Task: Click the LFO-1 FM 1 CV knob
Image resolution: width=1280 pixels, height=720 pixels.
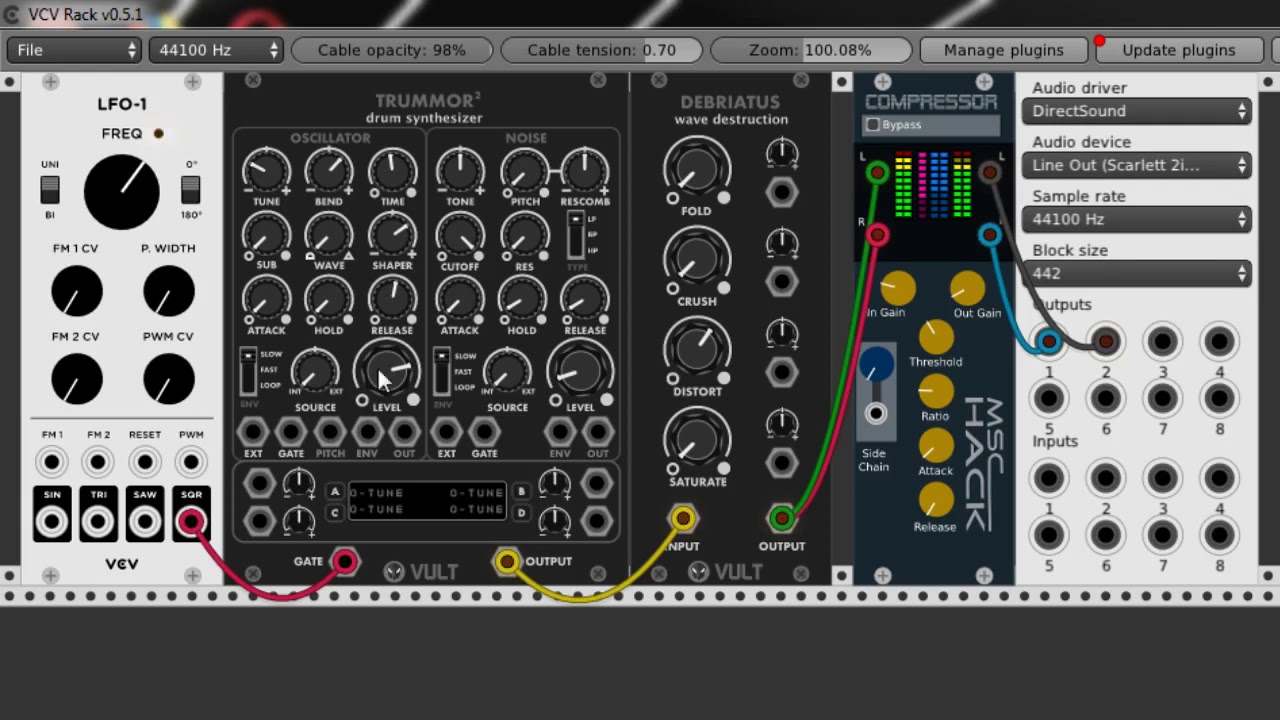Action: 77,292
